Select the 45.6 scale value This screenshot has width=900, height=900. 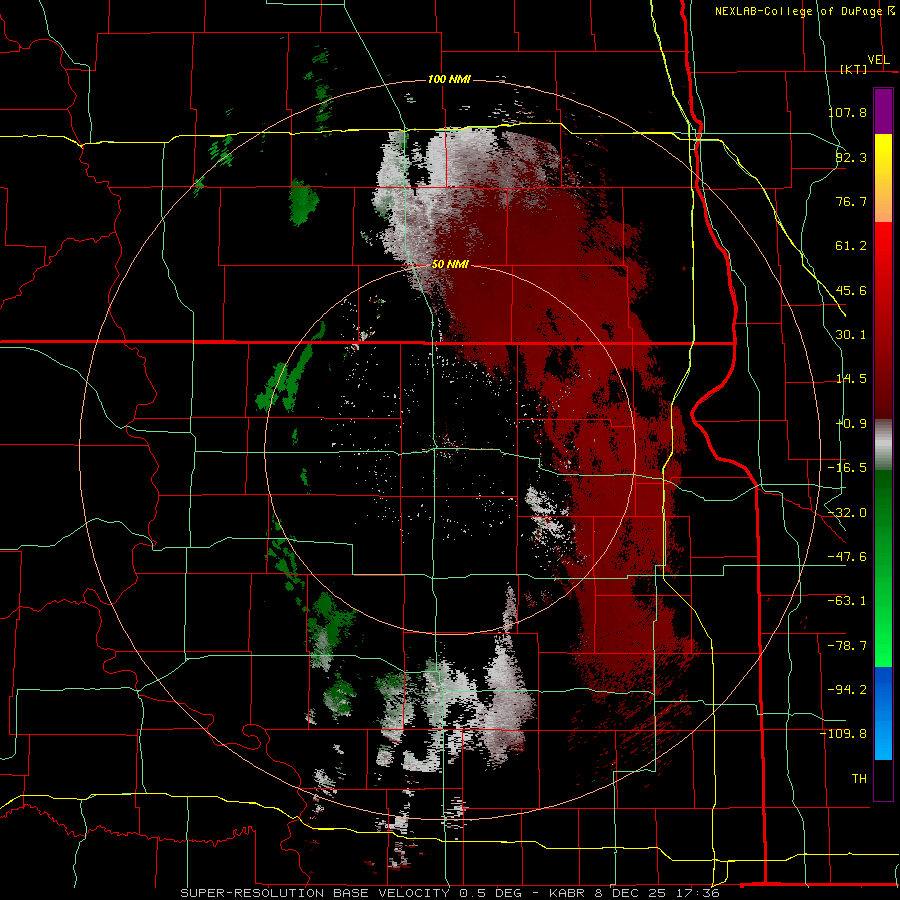[x=851, y=290]
